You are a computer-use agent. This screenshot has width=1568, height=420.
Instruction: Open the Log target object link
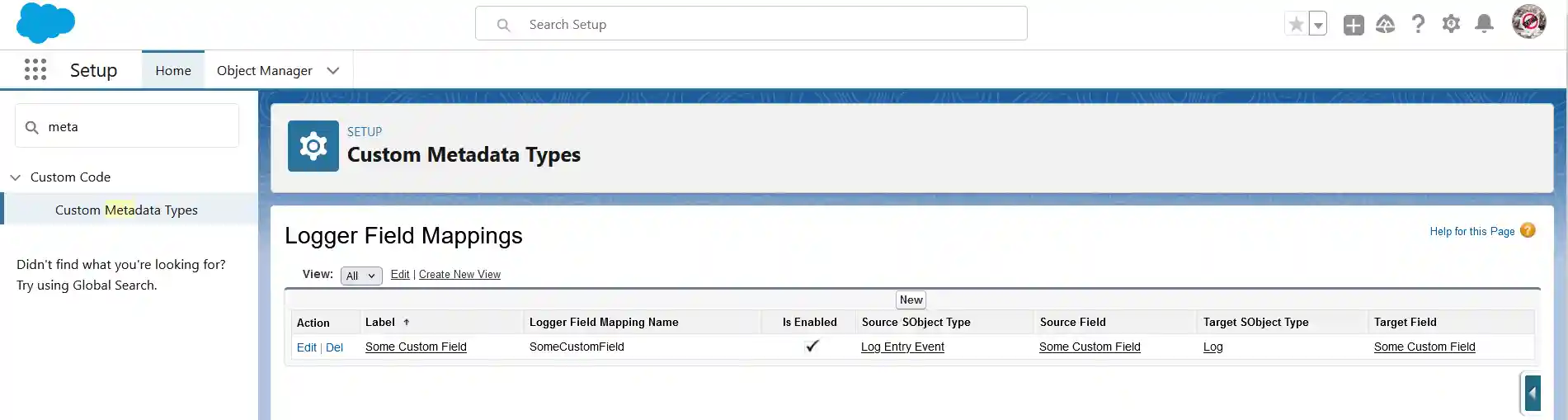click(x=1212, y=347)
